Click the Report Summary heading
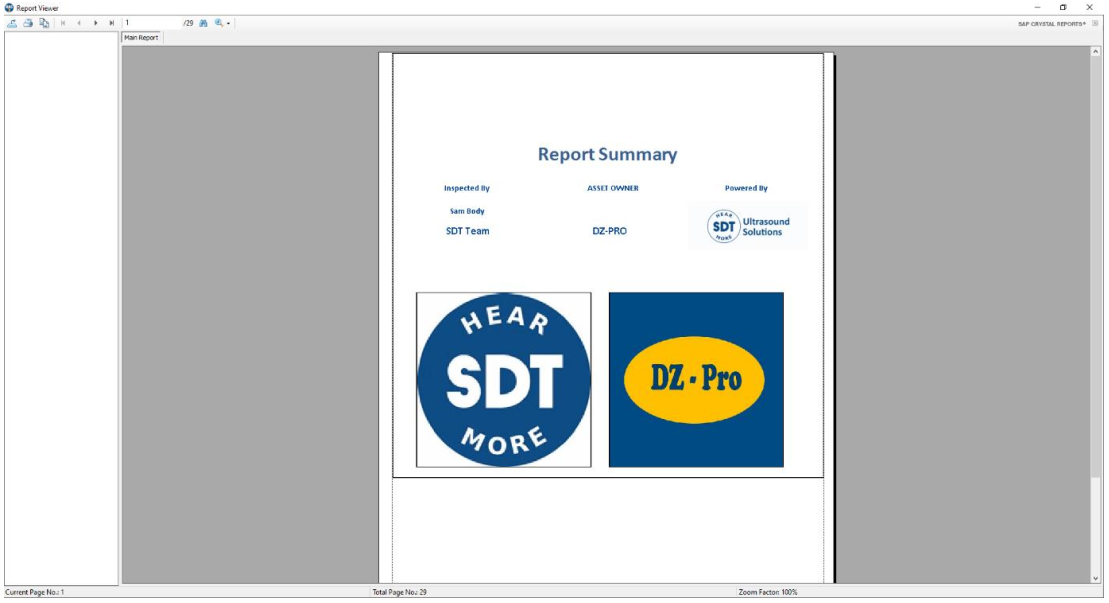1109x603 pixels. 607,154
